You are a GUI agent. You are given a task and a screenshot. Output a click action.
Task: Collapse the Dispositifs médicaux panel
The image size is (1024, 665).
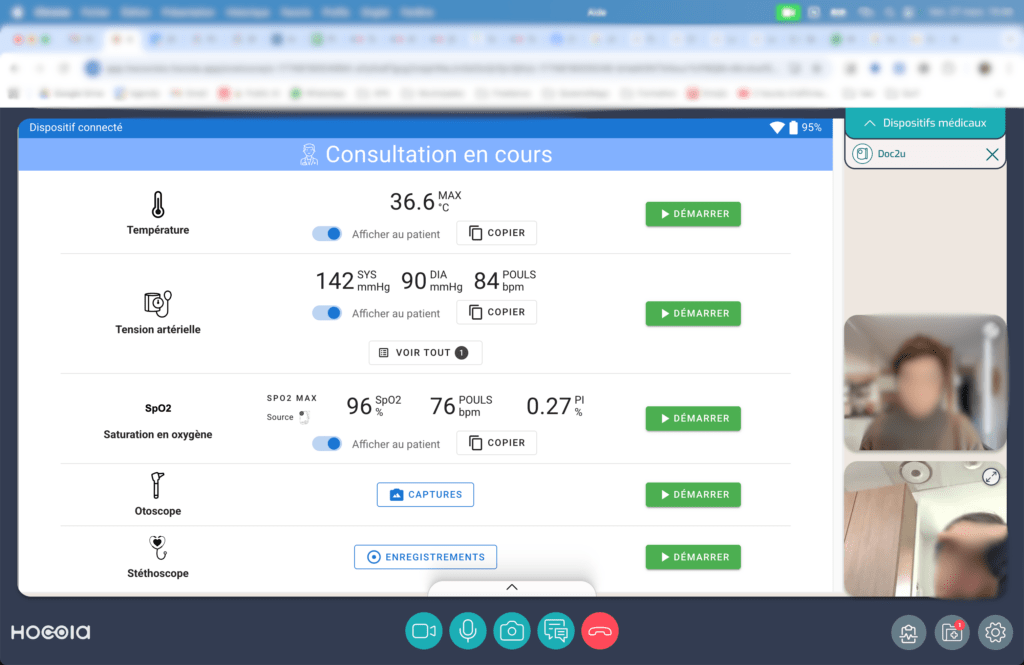pos(925,123)
